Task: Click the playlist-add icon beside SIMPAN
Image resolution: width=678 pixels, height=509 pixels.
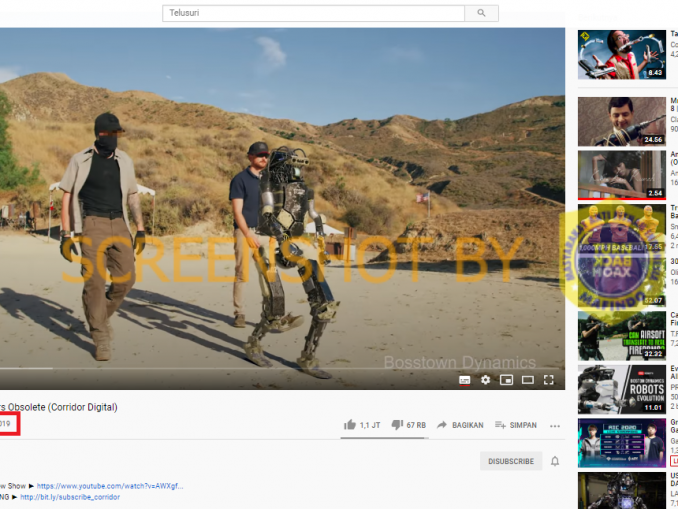Action: click(500, 425)
